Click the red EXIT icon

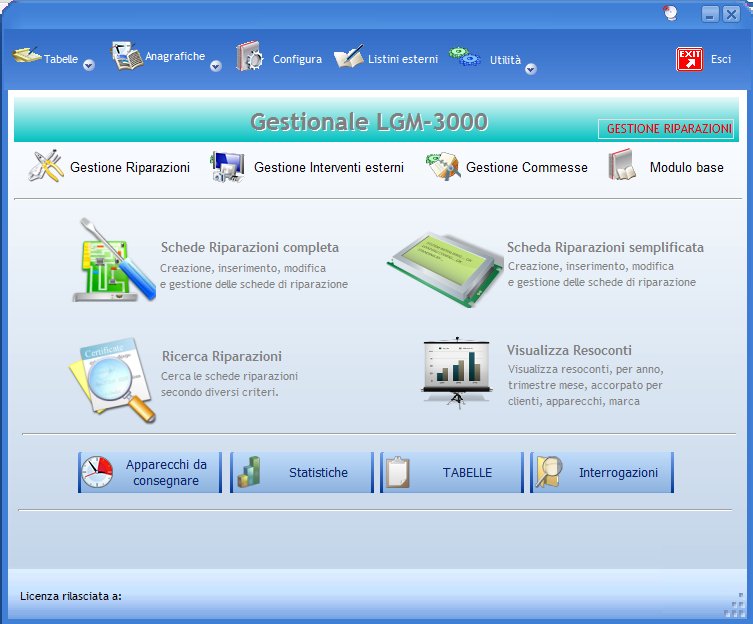point(690,59)
